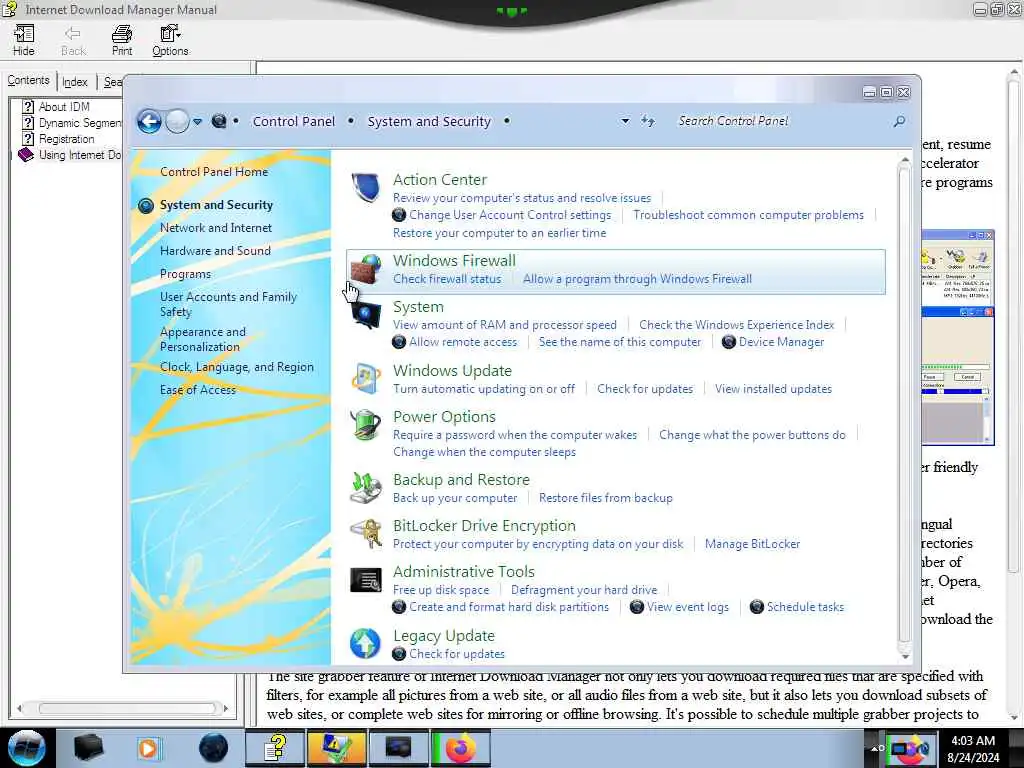Click Check firewall status
This screenshot has height=768, width=1024.
tap(447, 279)
